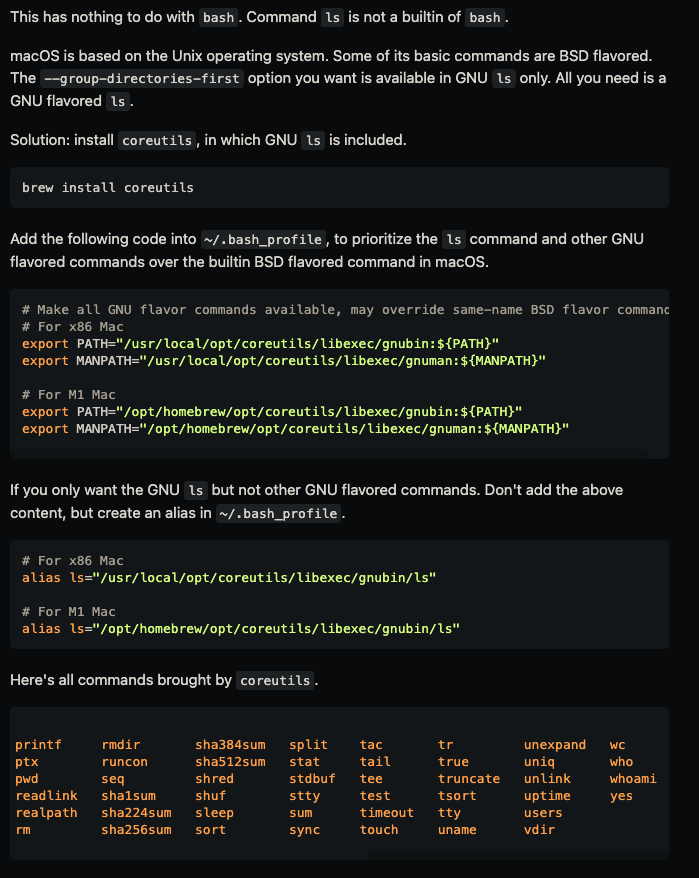Click the --group-directories-first inline code

click(143, 78)
